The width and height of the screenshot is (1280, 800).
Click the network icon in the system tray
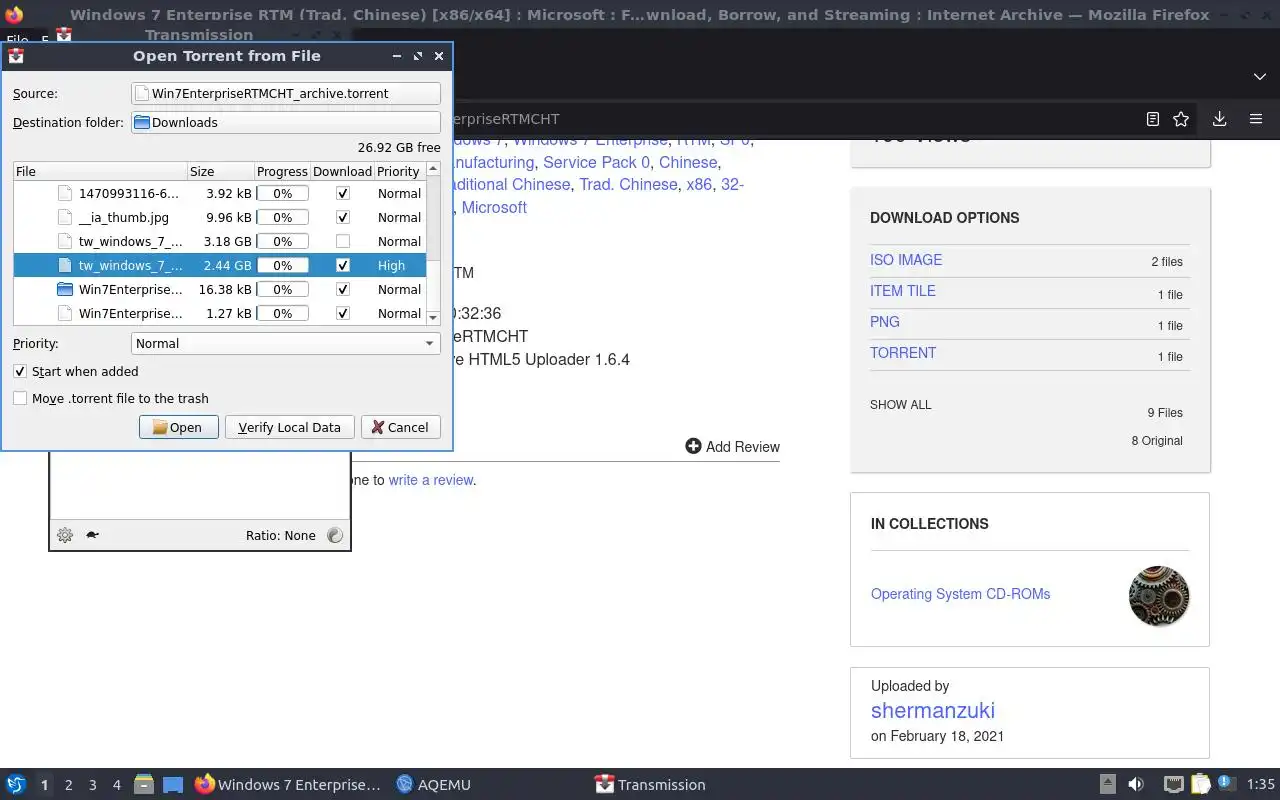(x=1174, y=785)
